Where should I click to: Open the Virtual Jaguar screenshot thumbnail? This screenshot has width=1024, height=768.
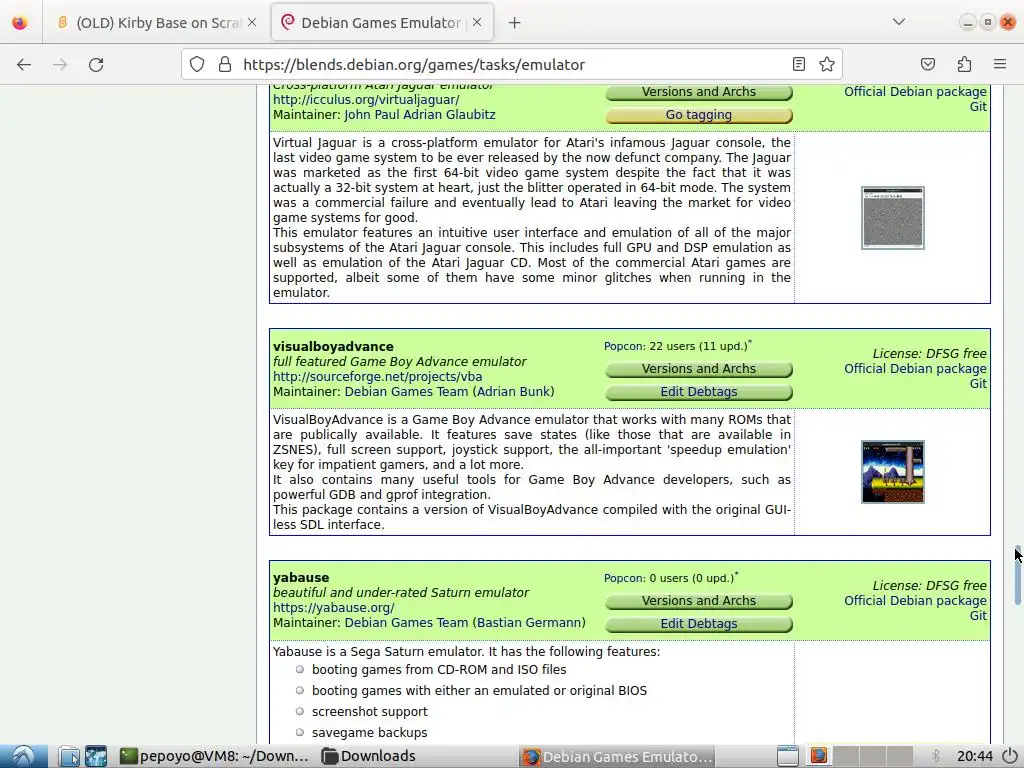893,217
